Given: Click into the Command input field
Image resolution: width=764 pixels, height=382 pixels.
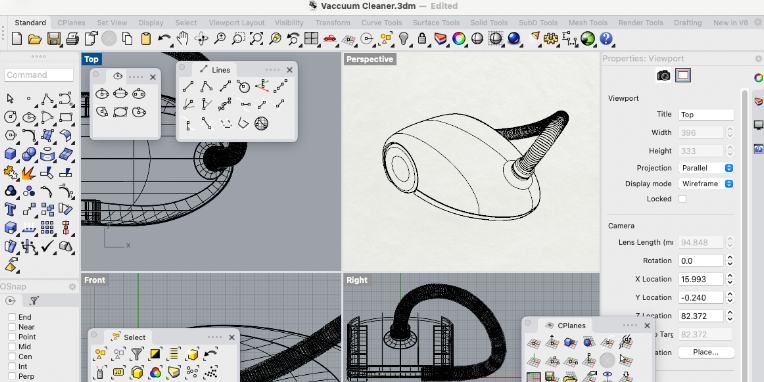Looking at the screenshot, I should (x=39, y=75).
